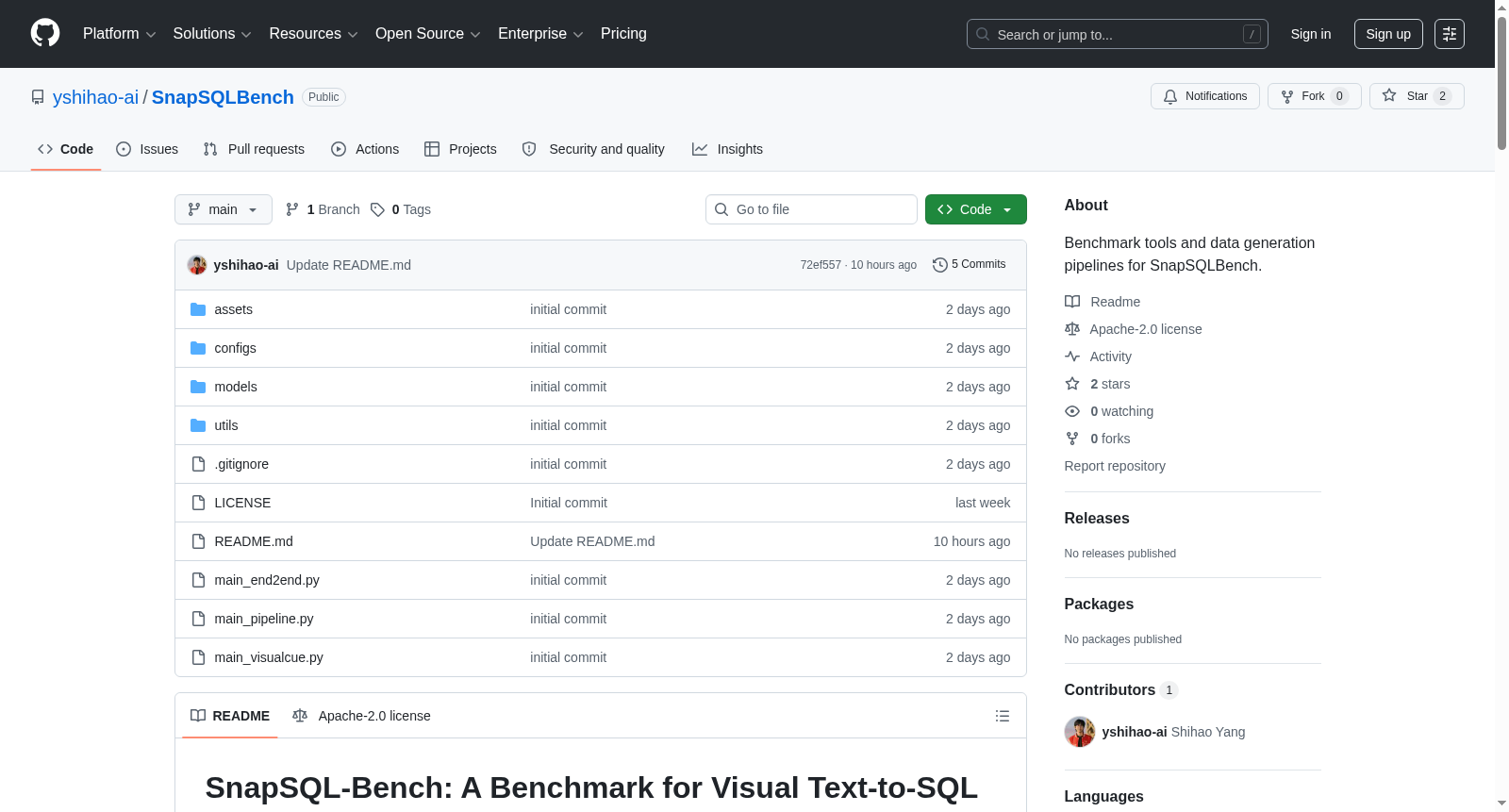Open the utils folder

[x=226, y=425]
